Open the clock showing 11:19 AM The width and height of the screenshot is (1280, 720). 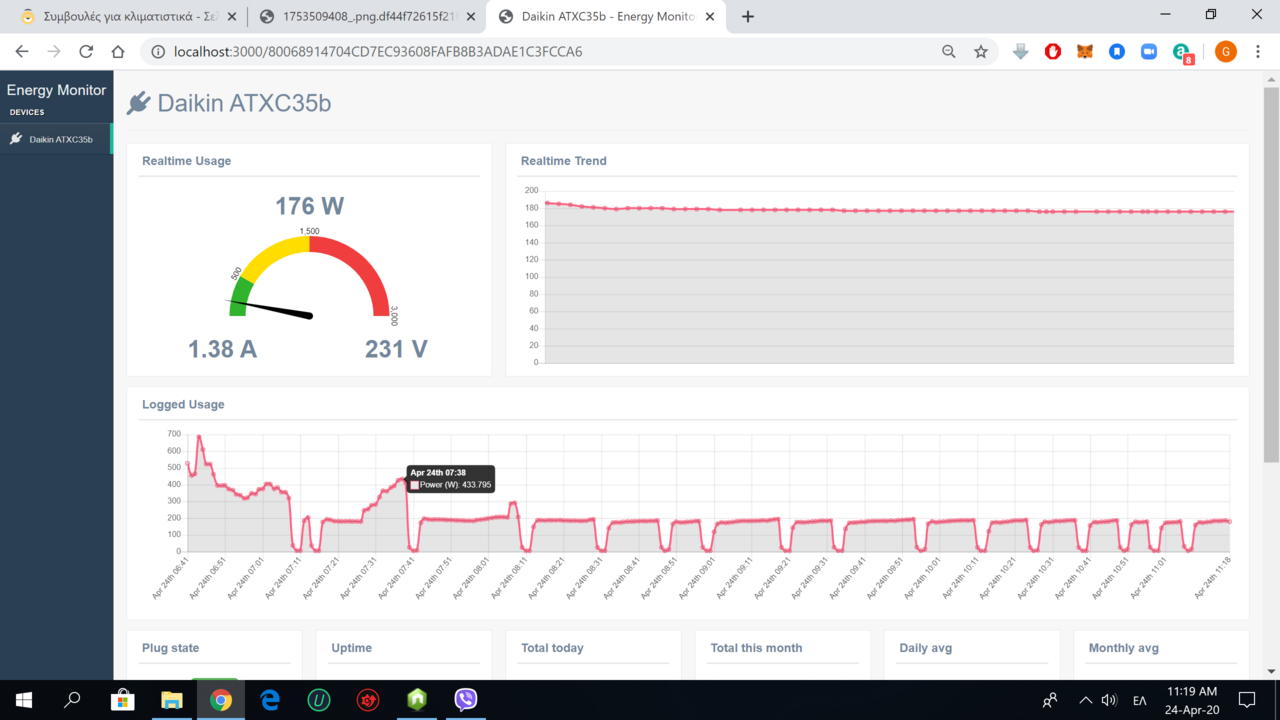[1192, 700]
